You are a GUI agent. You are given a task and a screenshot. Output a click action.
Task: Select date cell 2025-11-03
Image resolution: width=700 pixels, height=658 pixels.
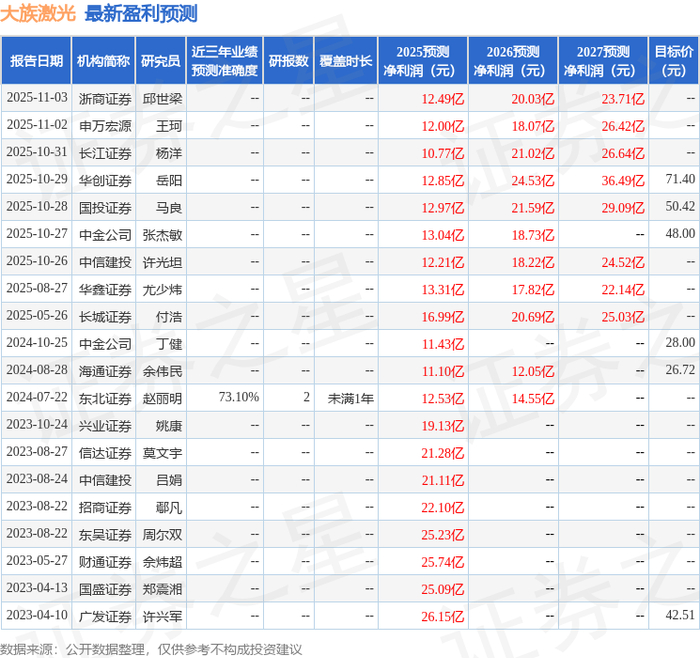37,98
